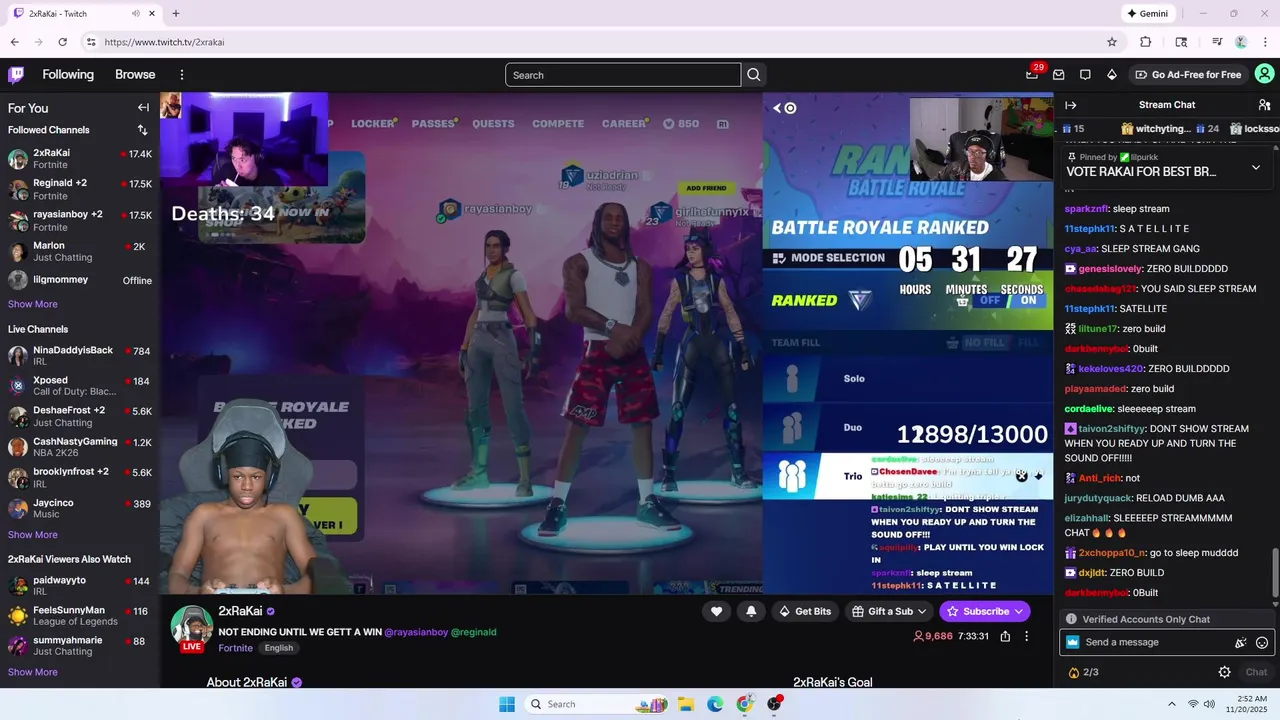Screen dimensions: 1280x720
Task: Show more live channels
Action: coord(33,535)
